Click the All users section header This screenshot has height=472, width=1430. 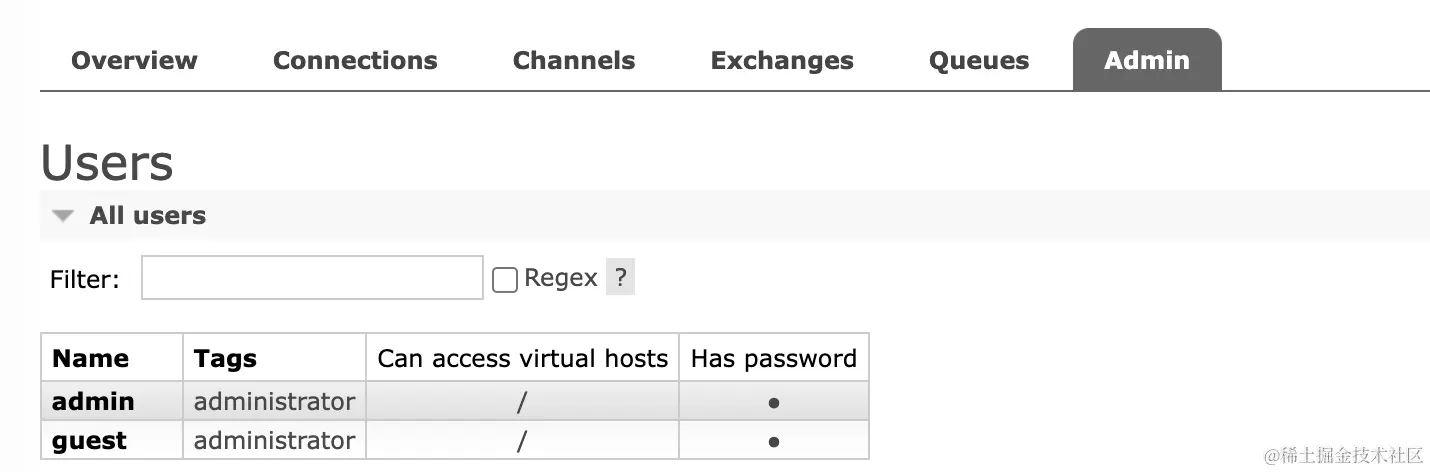(x=148, y=216)
